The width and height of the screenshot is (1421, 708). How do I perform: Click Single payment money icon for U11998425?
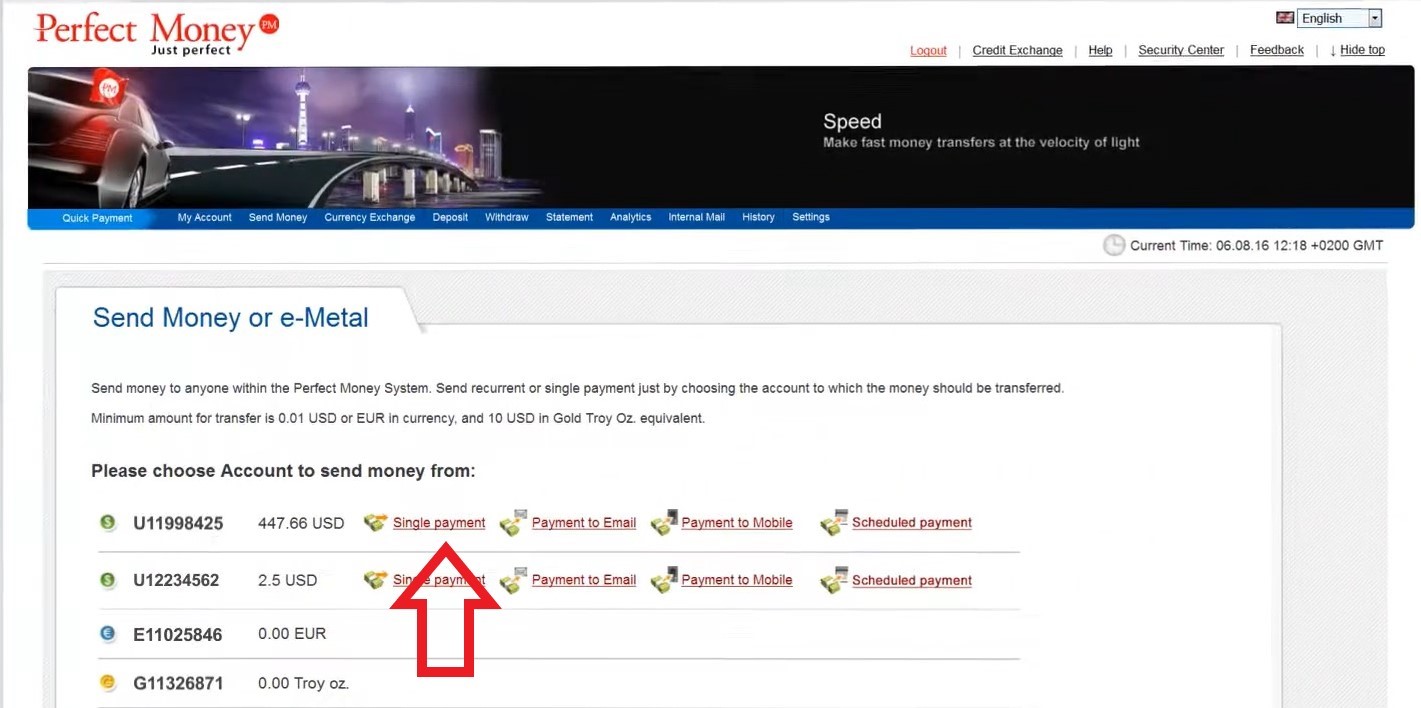point(375,522)
